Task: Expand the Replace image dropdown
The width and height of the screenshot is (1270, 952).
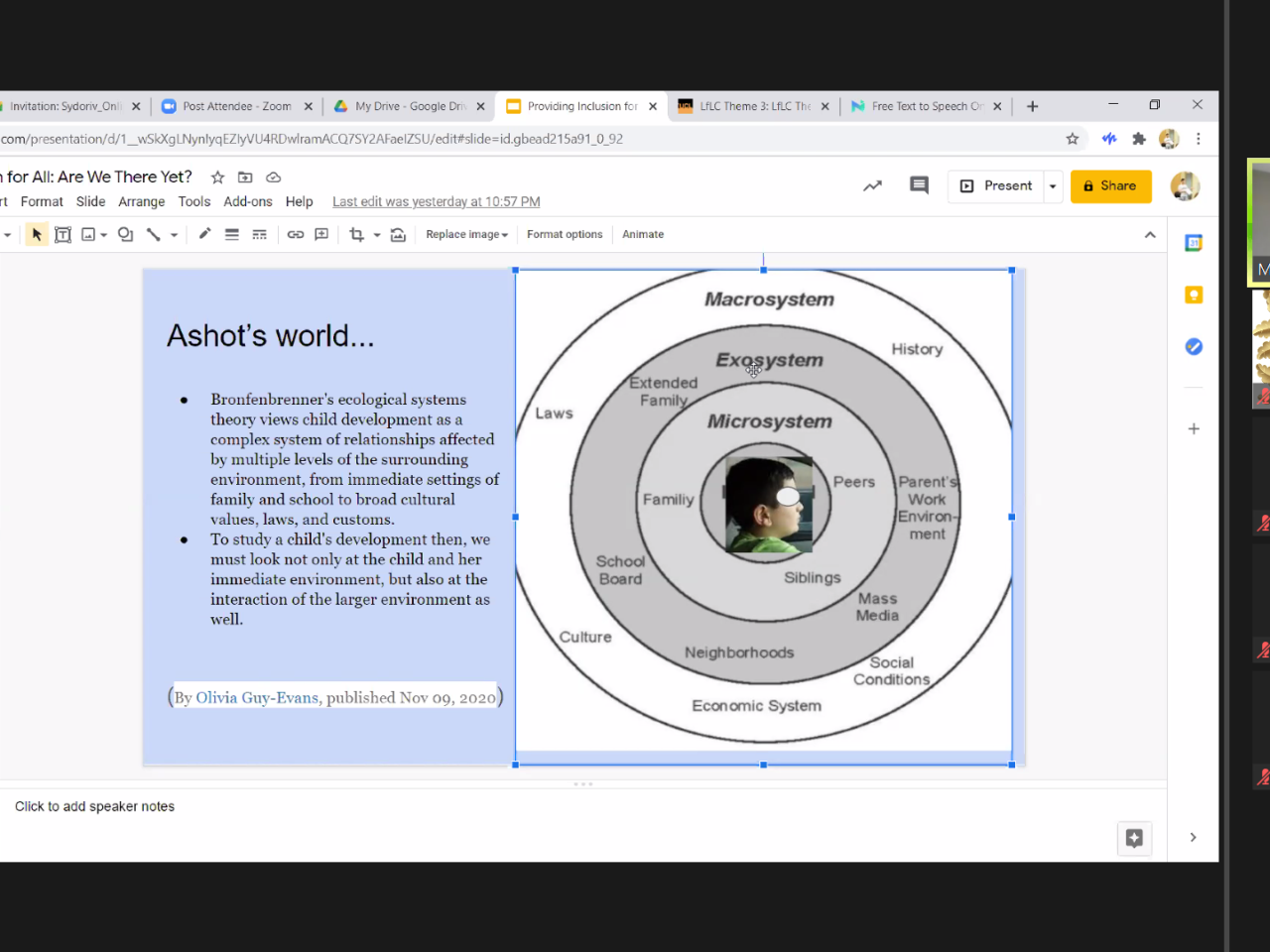Action: click(466, 235)
